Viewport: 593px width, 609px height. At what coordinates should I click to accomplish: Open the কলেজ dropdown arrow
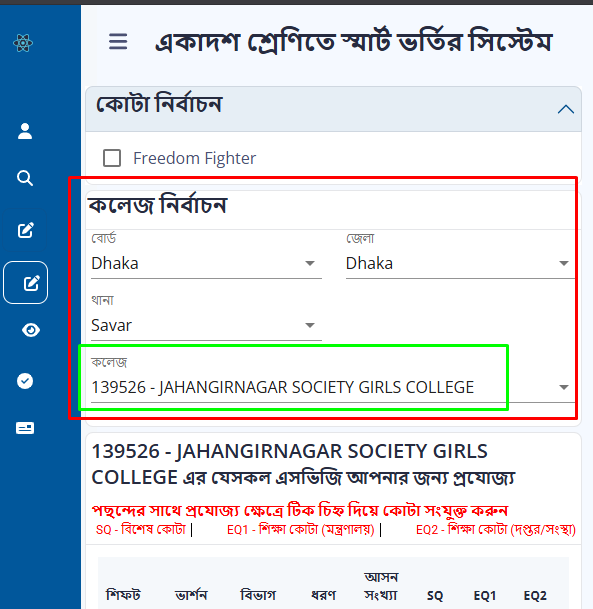563,387
